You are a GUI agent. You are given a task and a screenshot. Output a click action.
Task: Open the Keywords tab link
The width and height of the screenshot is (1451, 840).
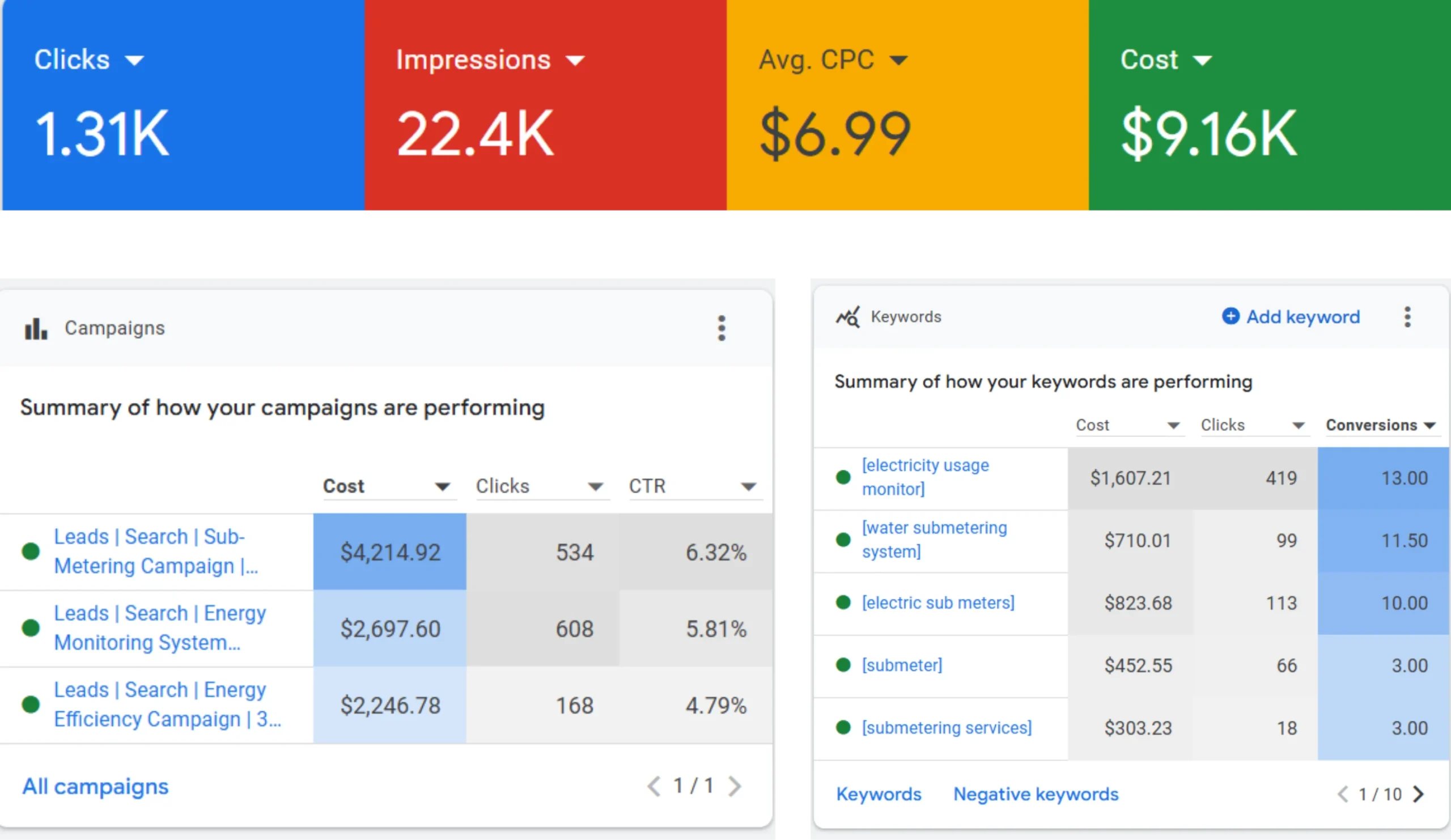pyautogui.click(x=878, y=795)
